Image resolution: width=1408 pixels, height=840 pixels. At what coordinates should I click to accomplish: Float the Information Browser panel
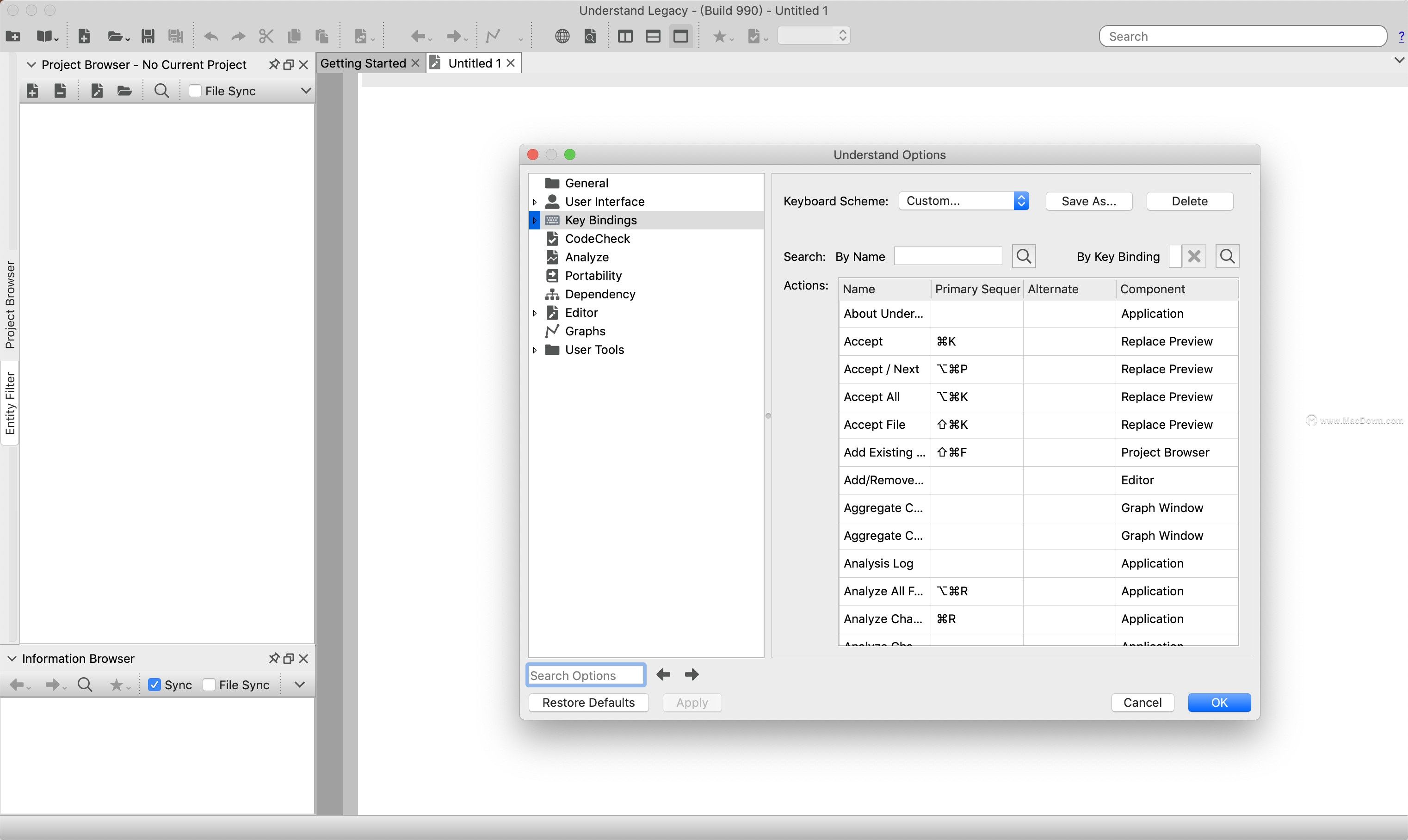click(x=289, y=658)
